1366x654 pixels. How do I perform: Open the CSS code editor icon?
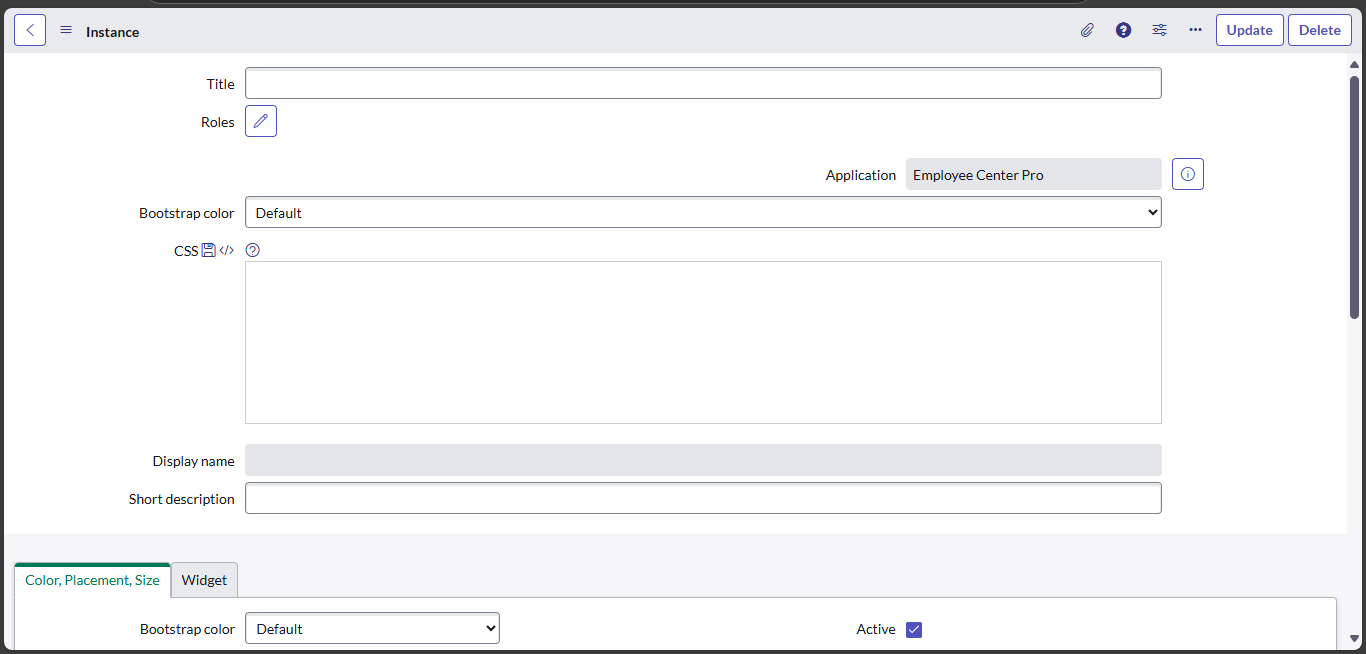(x=226, y=249)
